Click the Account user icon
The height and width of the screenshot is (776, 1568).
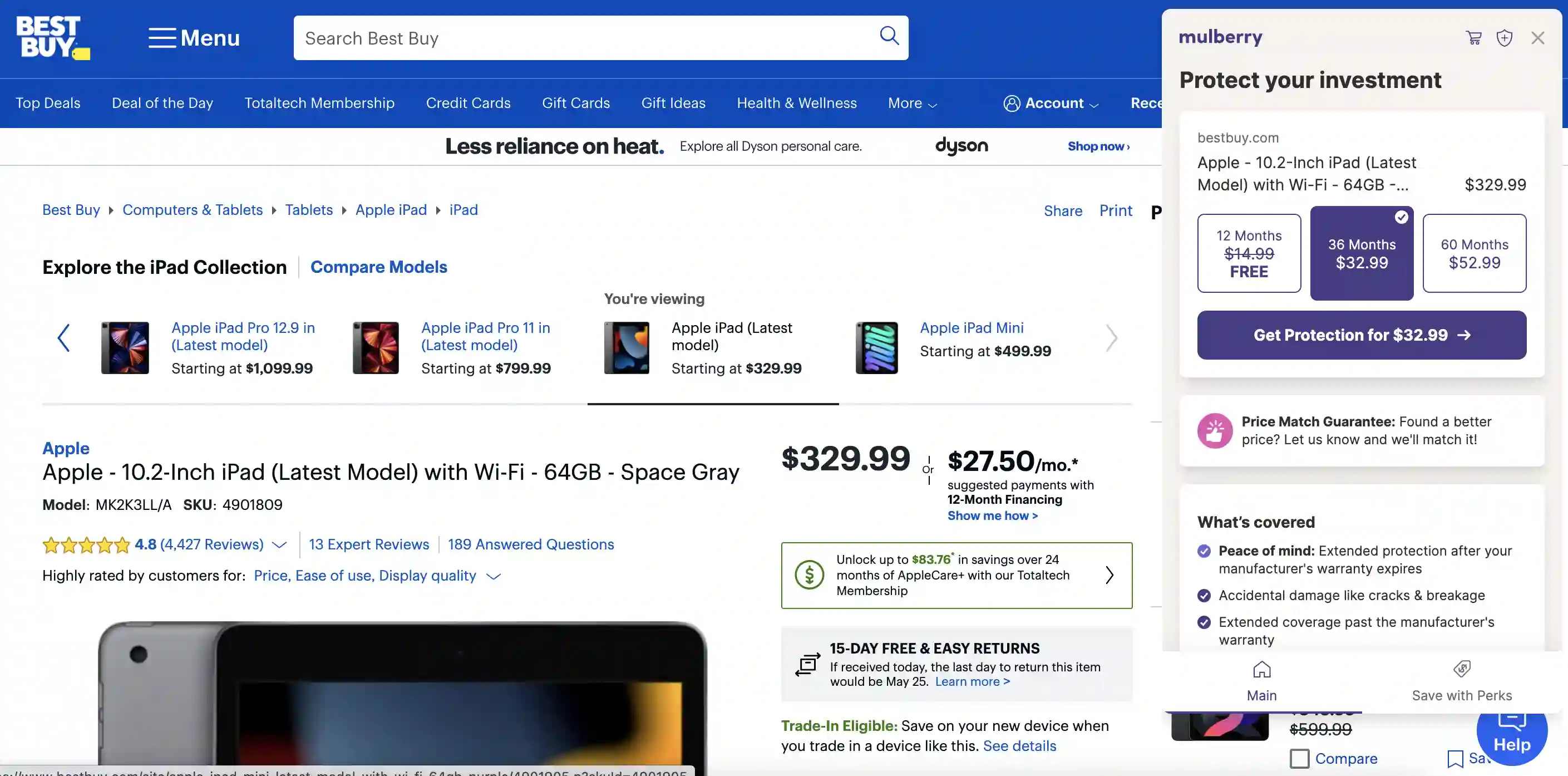1012,104
